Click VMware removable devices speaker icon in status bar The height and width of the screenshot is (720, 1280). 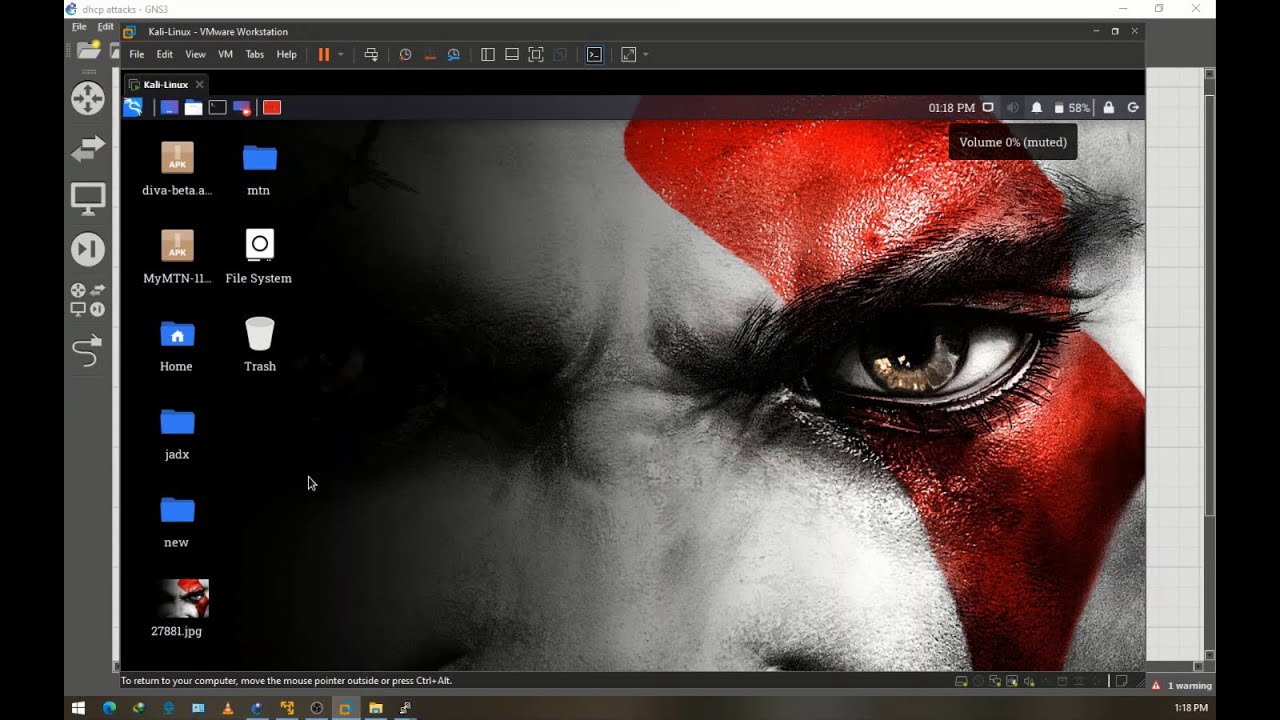[x=1028, y=681]
